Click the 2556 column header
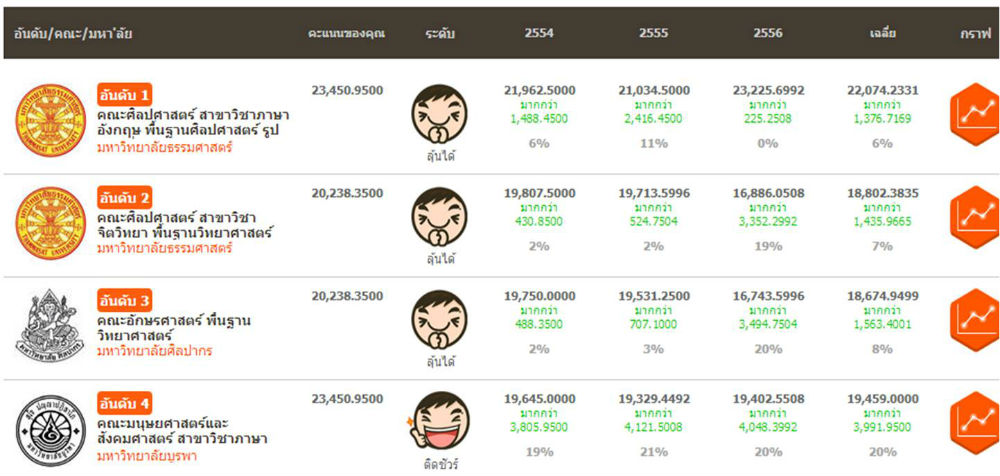 pyautogui.click(x=767, y=33)
